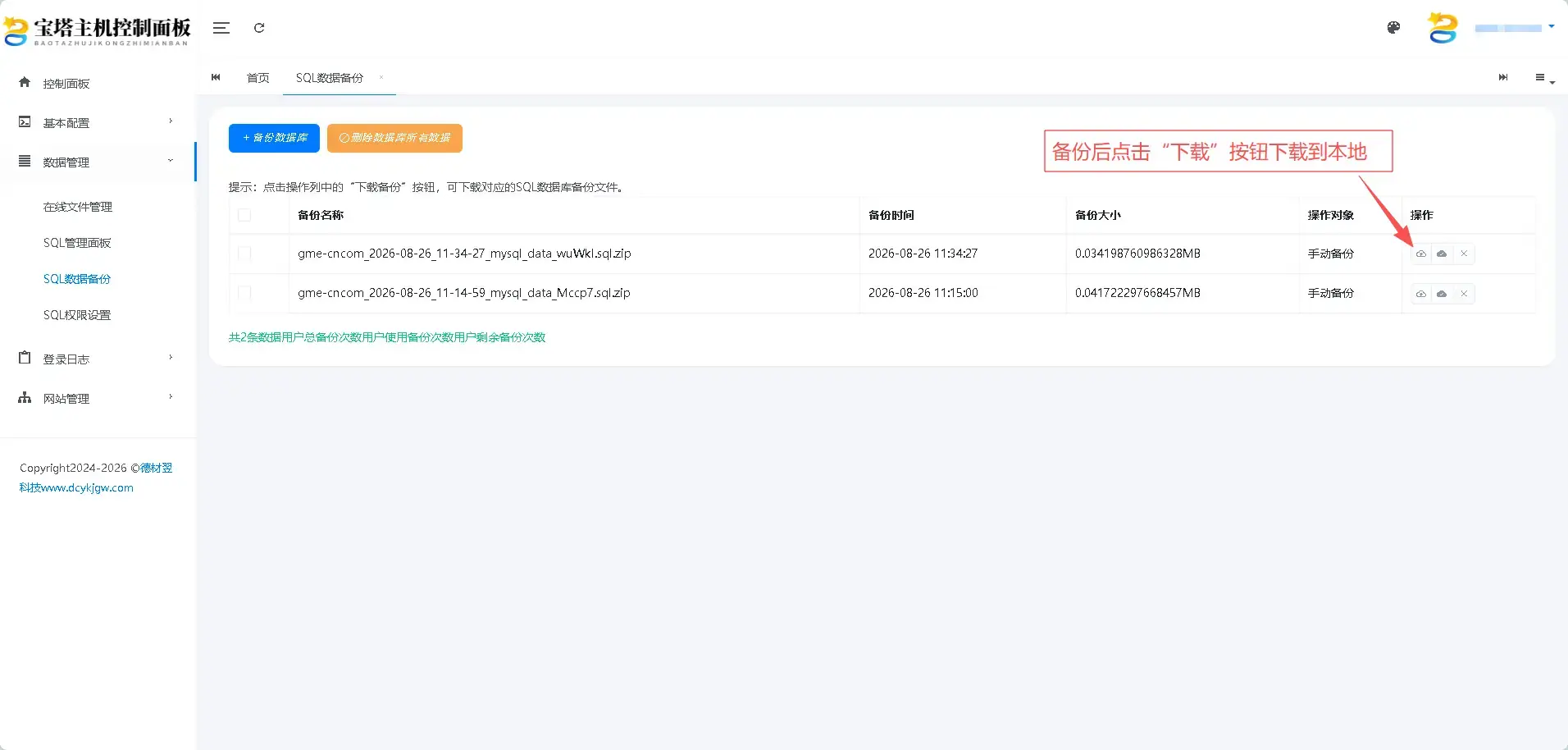Image resolution: width=1568 pixels, height=750 pixels.
Task: Expand the 网站管理 sidebar menu
Action: click(98, 399)
